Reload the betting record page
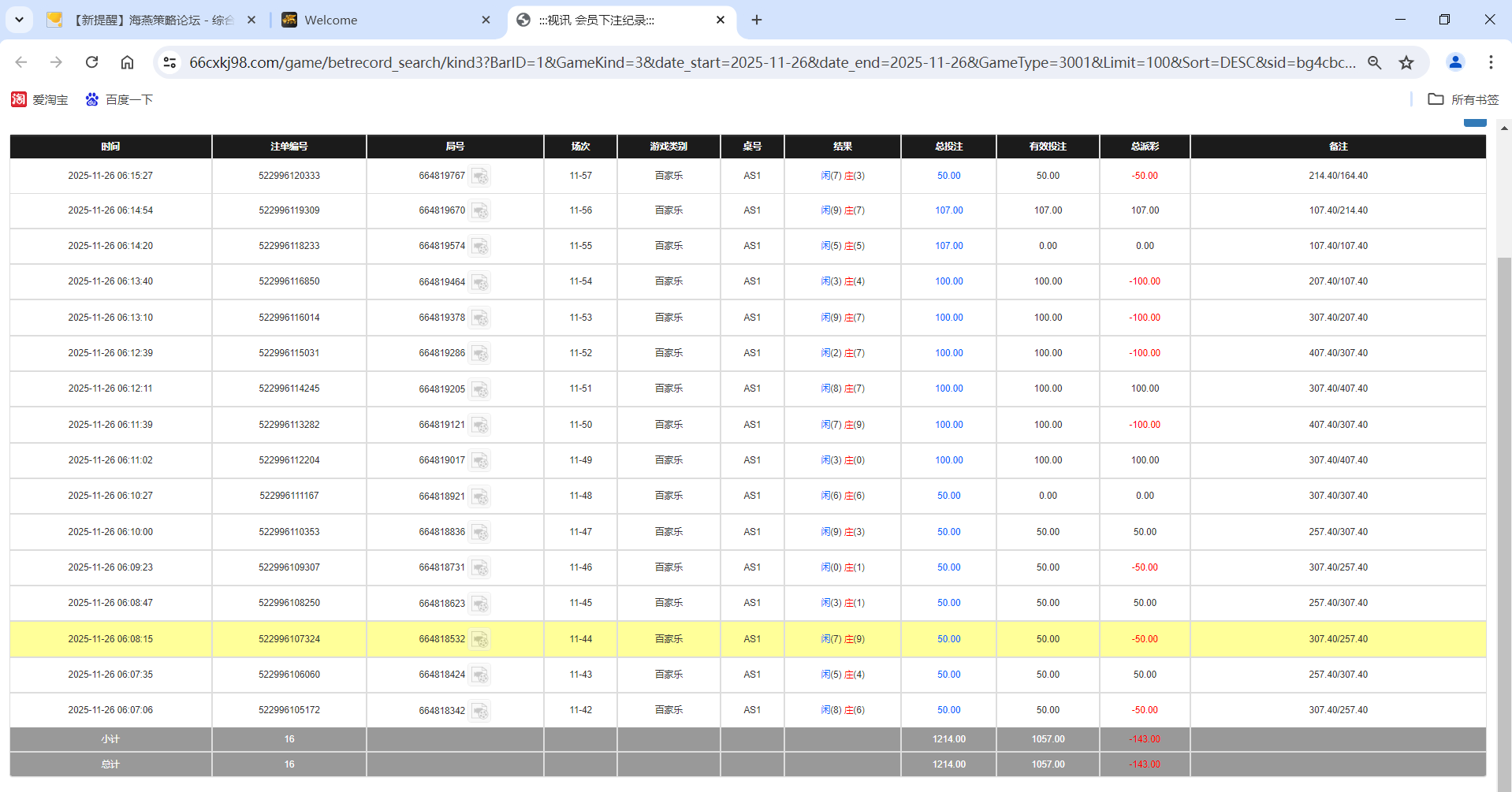 [91, 62]
